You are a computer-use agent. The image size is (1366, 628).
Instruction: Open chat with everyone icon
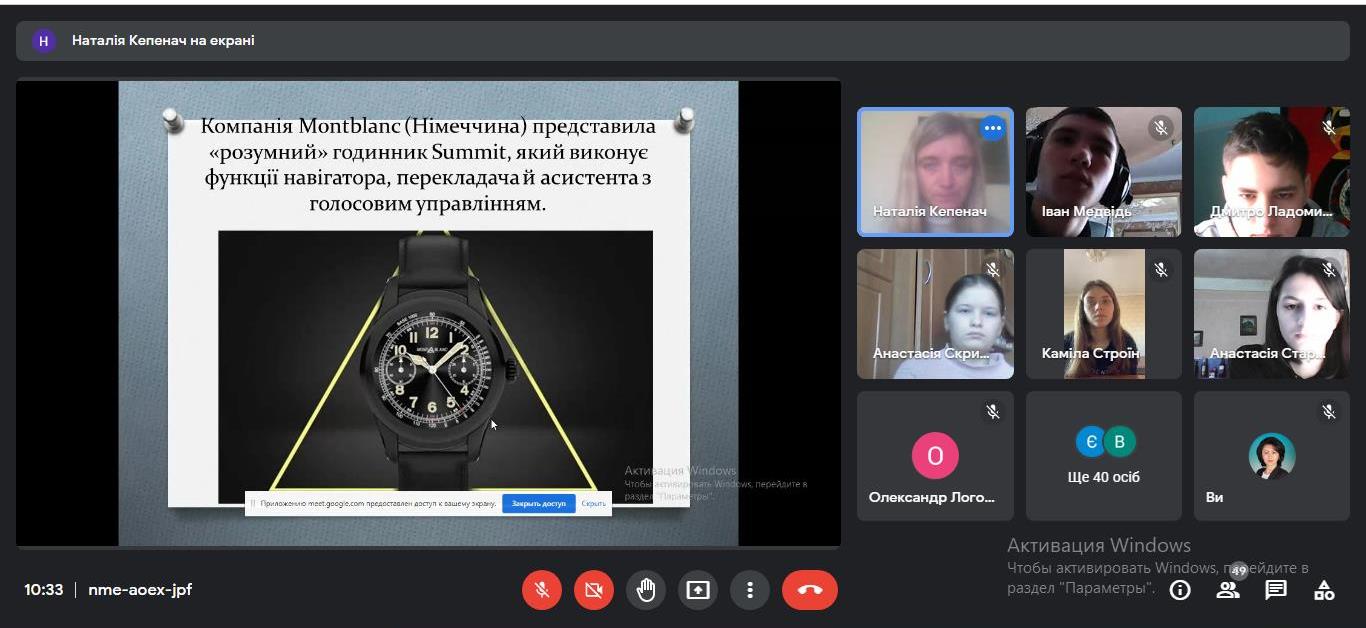click(1276, 590)
